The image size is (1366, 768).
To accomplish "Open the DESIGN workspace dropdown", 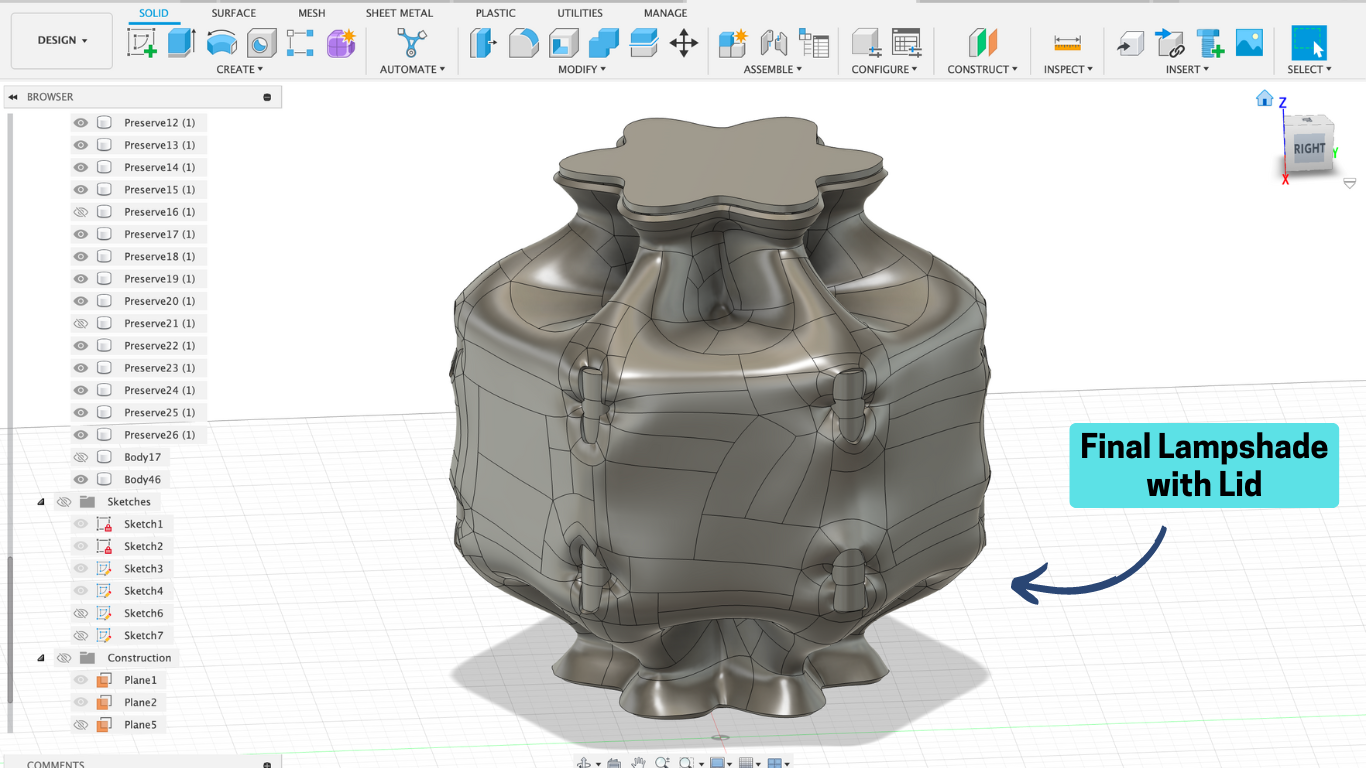I will pos(62,41).
